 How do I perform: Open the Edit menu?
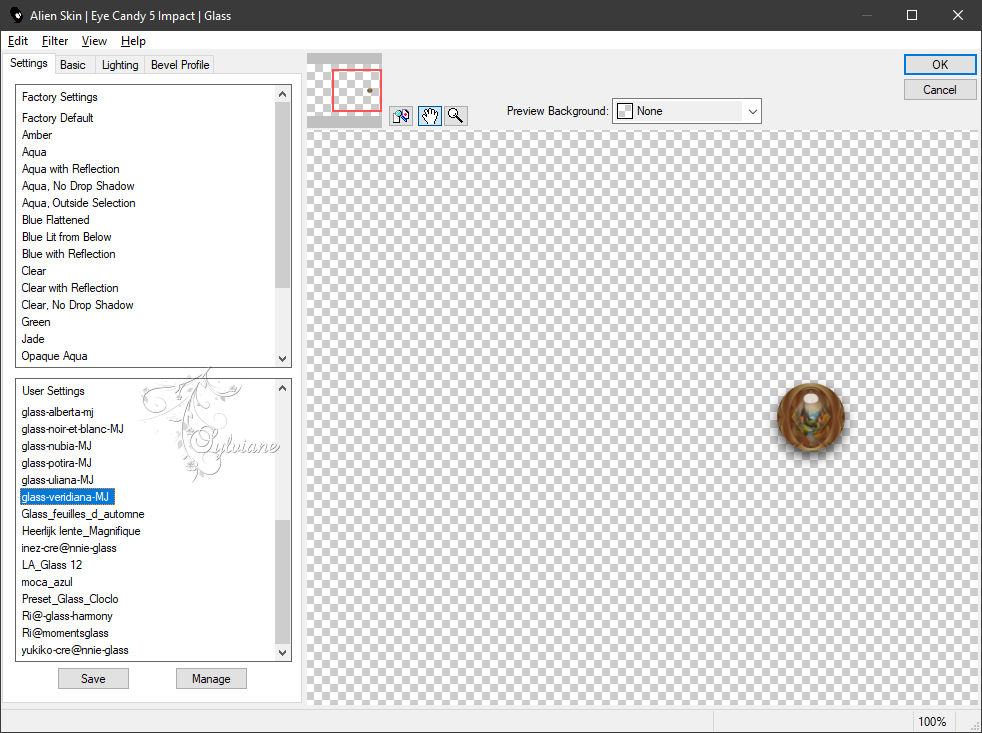click(x=18, y=41)
